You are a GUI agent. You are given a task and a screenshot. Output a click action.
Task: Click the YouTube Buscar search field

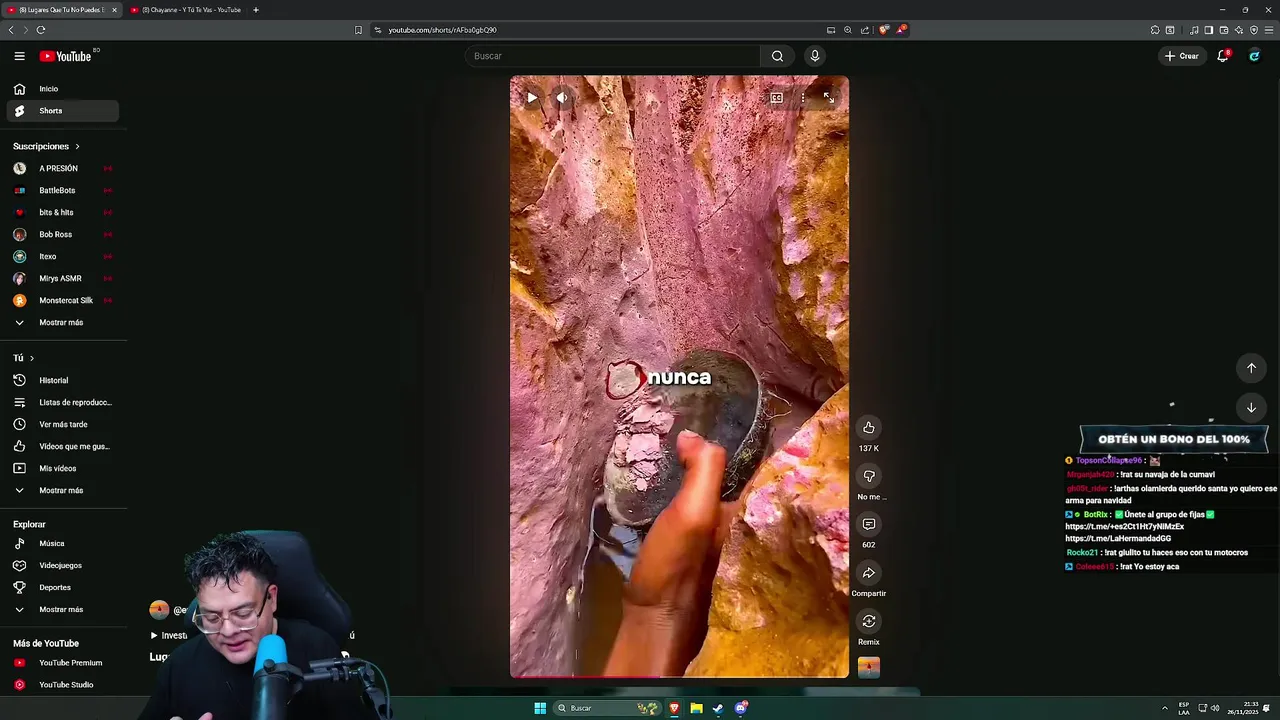click(x=612, y=56)
